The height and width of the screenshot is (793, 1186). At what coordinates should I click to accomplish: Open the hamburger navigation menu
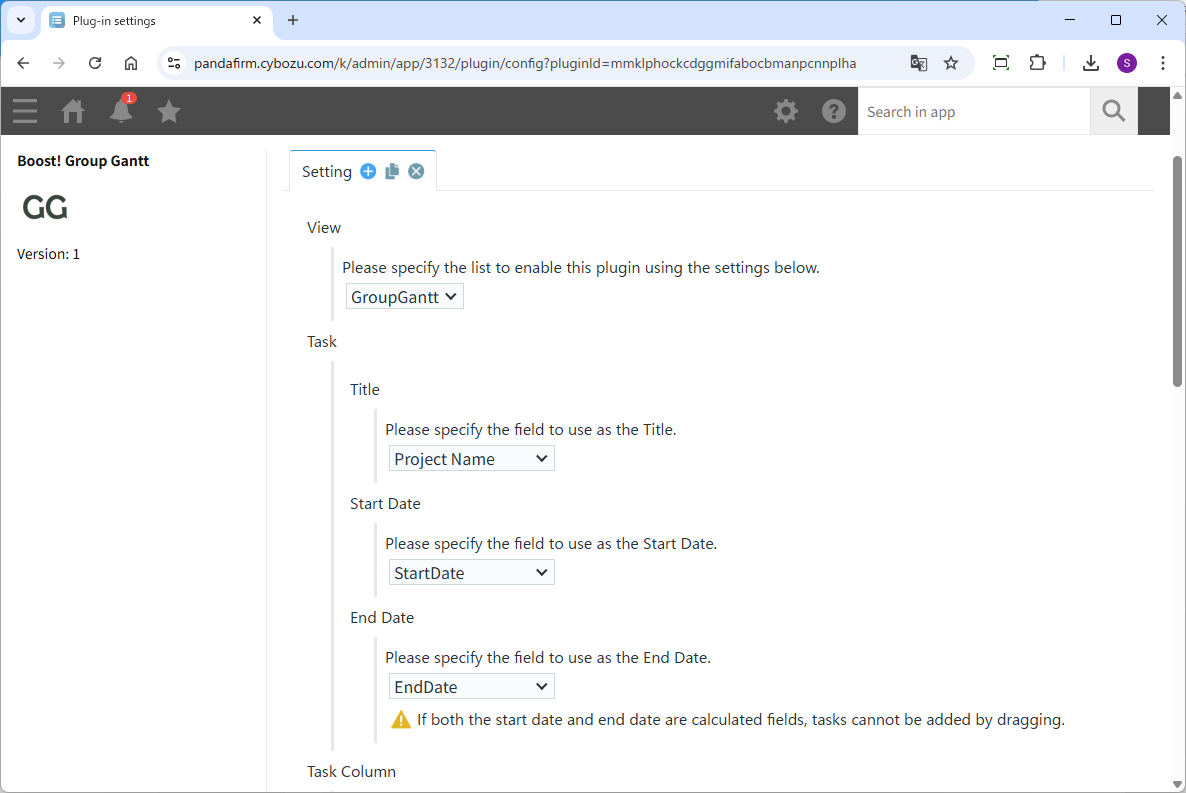(25, 111)
